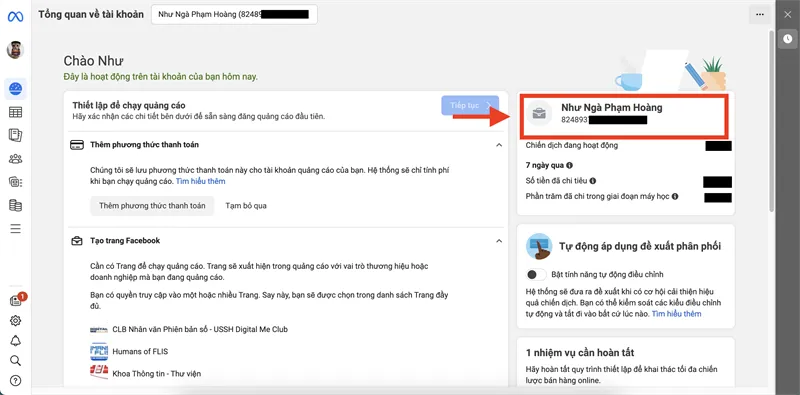Select the Account overview gauge icon

[x=15, y=89]
